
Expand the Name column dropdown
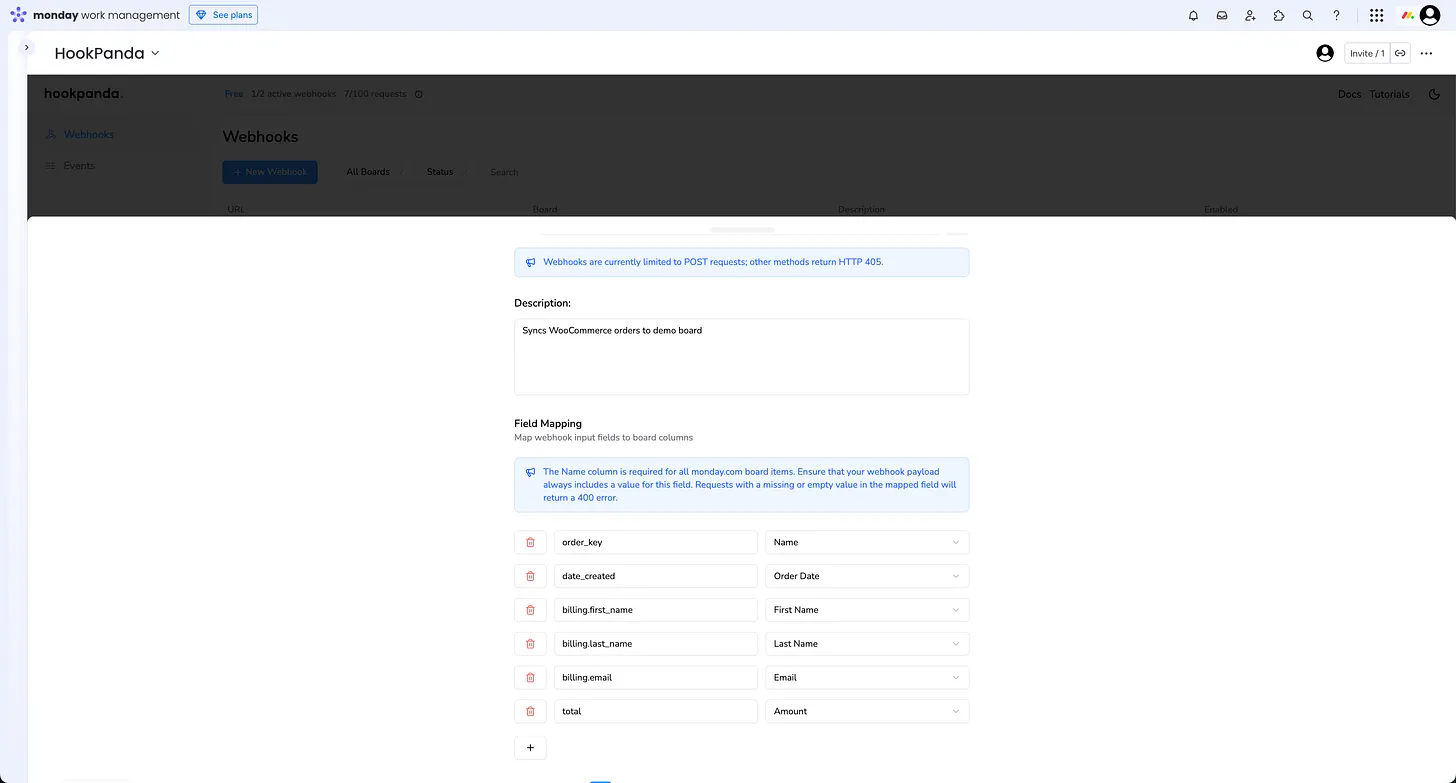tap(866, 542)
